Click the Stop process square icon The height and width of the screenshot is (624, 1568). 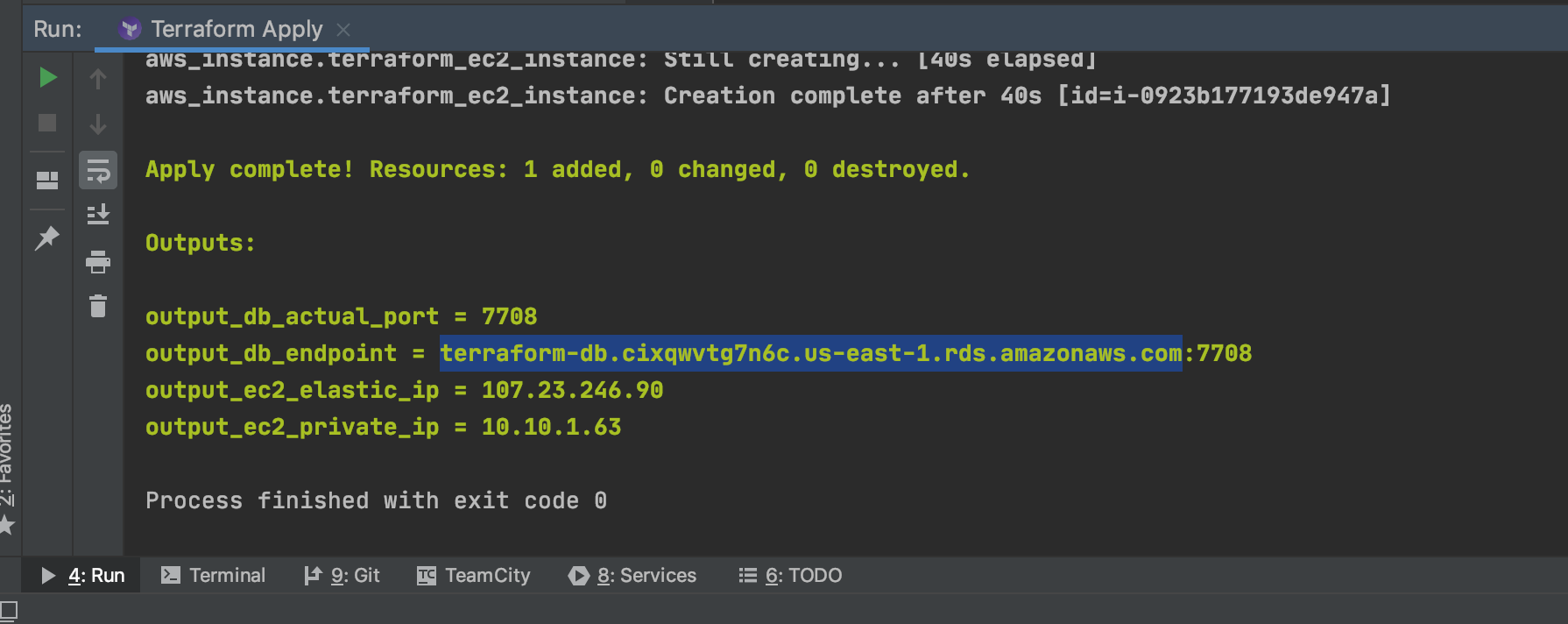[x=47, y=123]
